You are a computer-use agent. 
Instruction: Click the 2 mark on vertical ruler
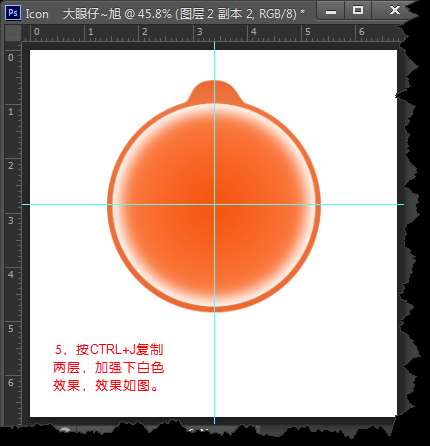point(11,165)
